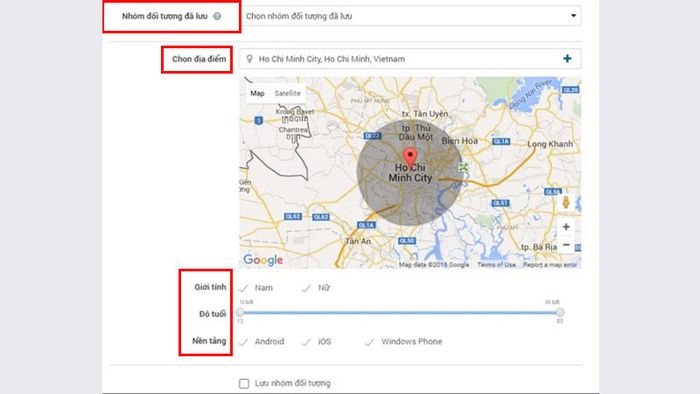700x394 pixels.
Task: Open Report a map error link
Action: (x=550, y=265)
